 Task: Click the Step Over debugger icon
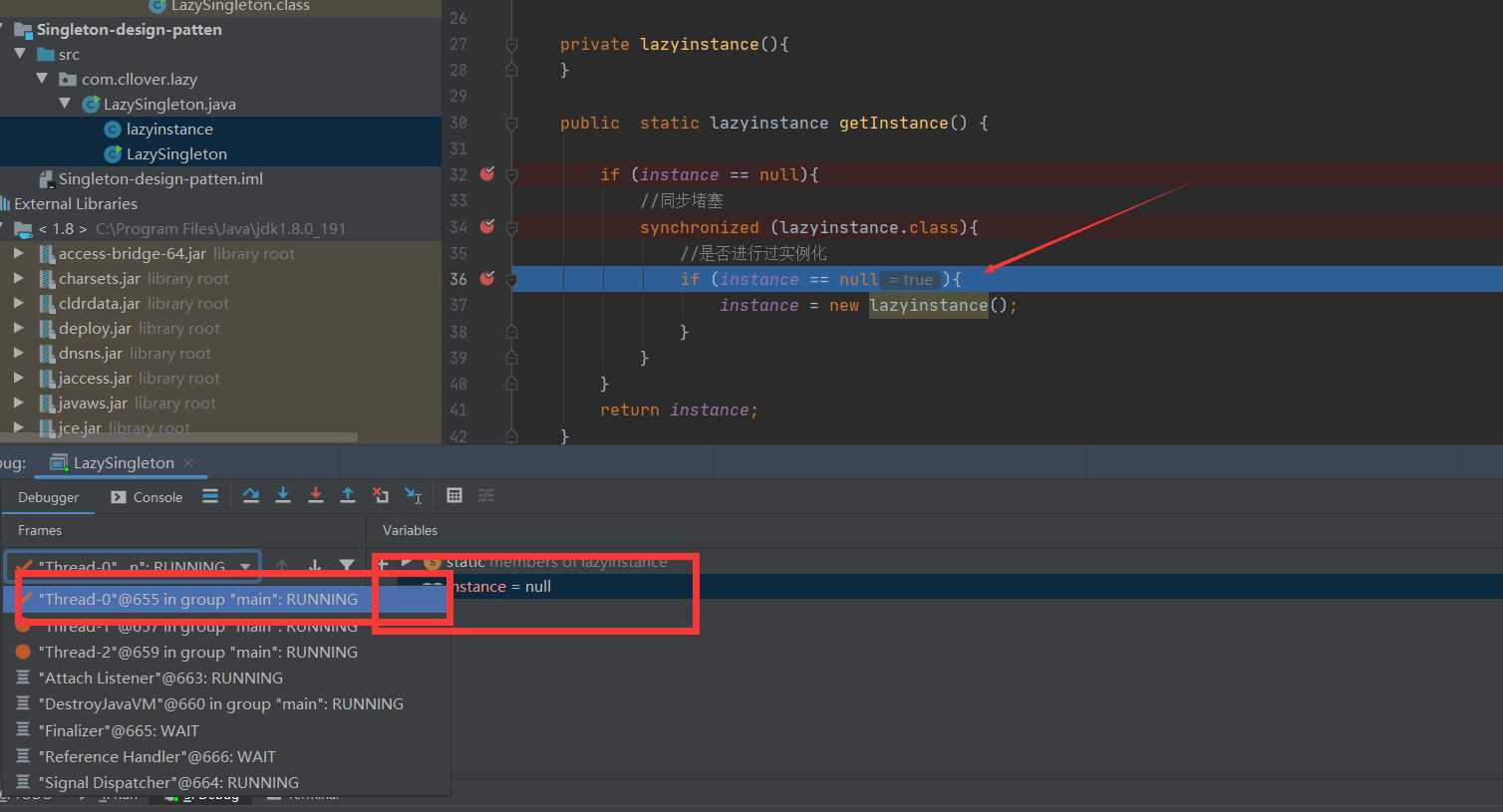[251, 496]
